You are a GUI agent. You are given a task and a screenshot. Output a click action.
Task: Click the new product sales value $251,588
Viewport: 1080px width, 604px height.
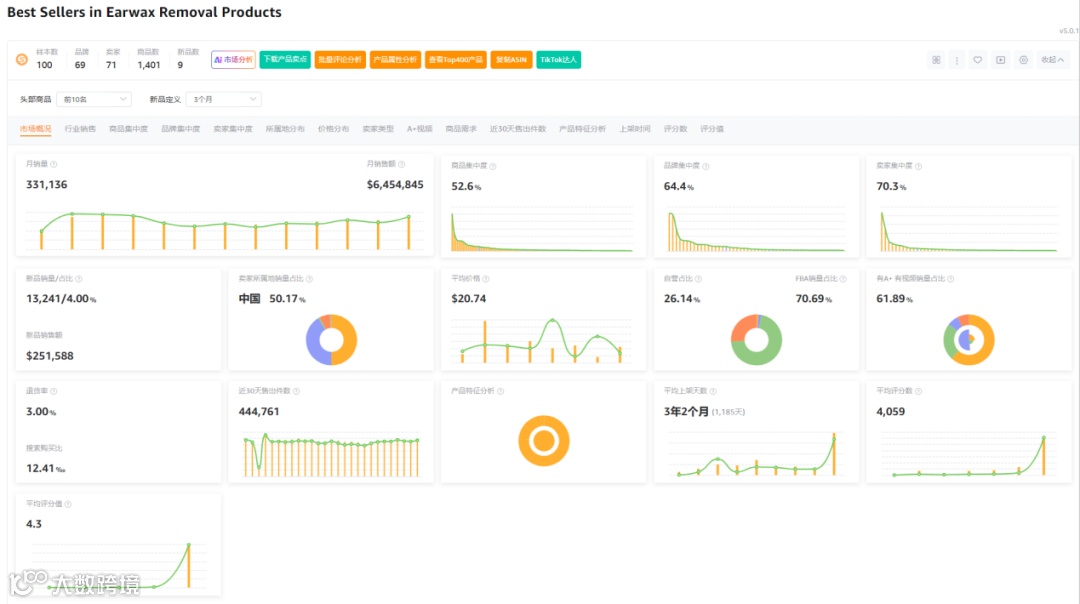coord(50,356)
